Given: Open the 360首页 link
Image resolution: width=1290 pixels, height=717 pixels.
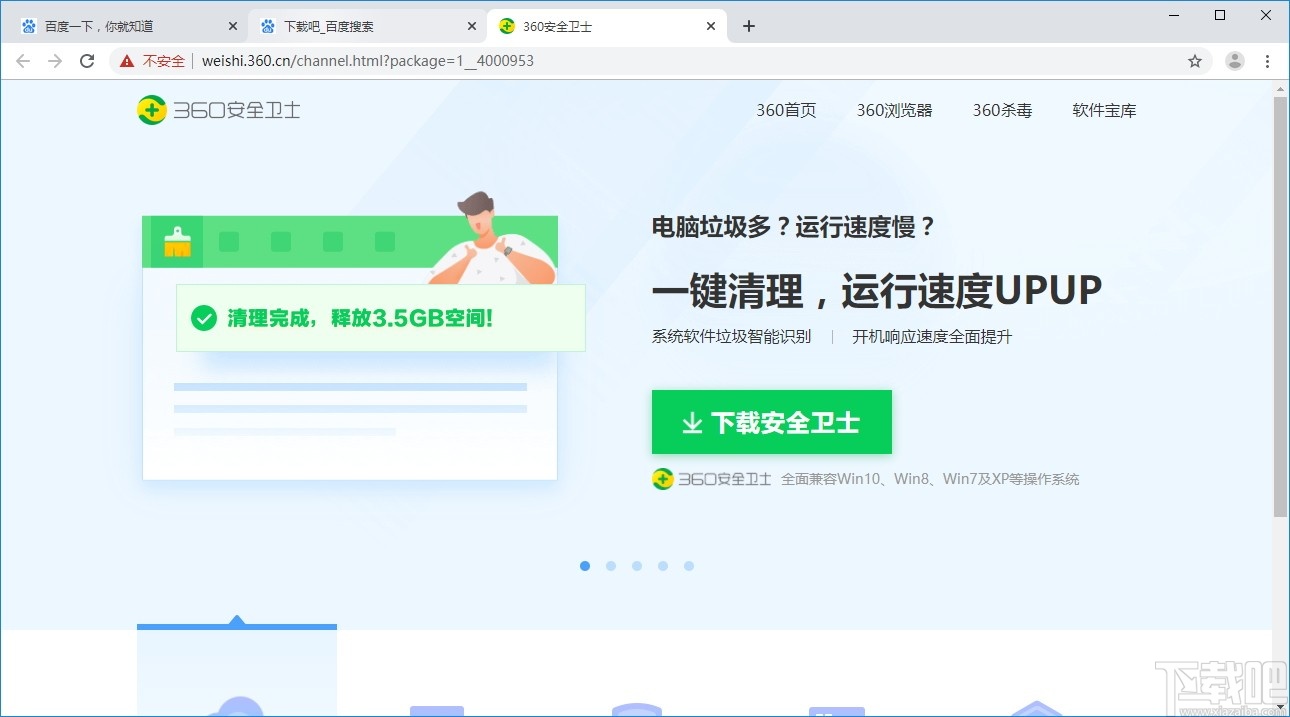Looking at the screenshot, I should 786,111.
